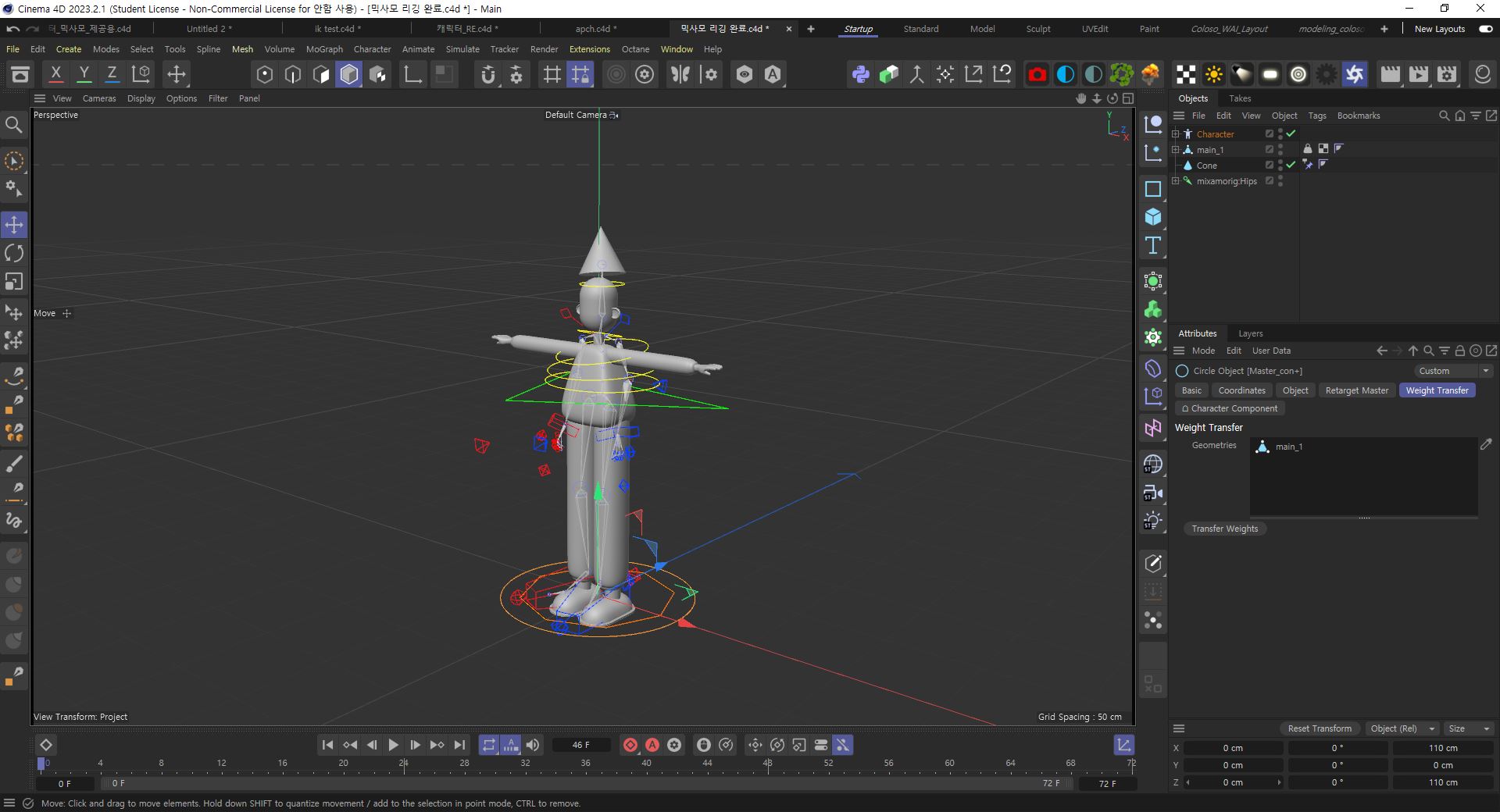This screenshot has width=1500, height=812.
Task: Toggle the timeline loop playback button
Action: pos(489,745)
